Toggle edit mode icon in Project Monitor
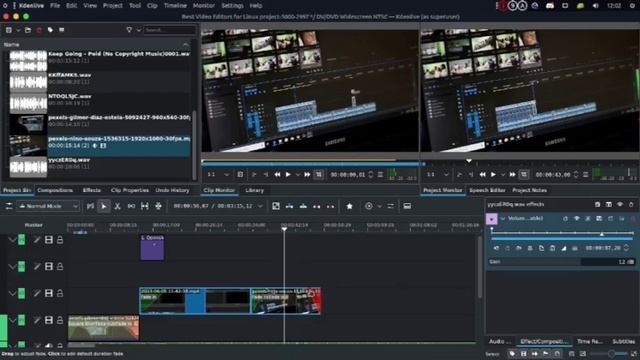This screenshot has width=640, height=360. coord(524,175)
